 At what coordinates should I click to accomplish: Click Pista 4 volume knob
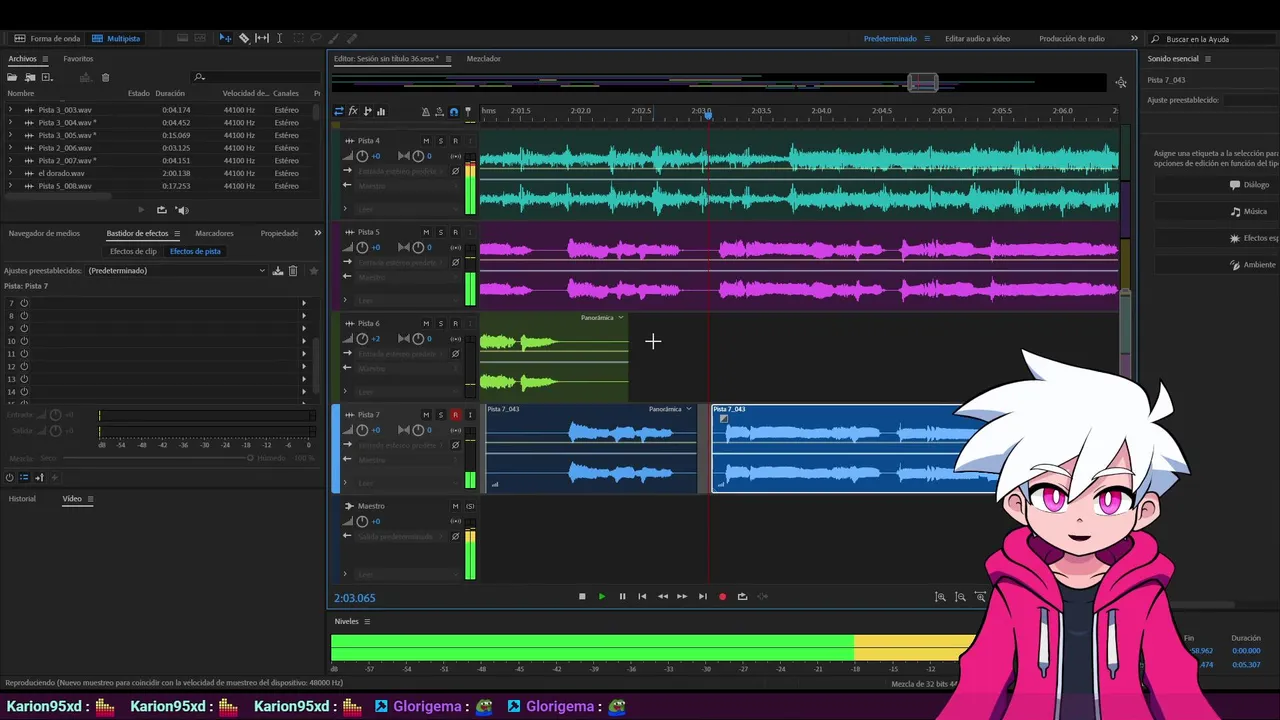(362, 156)
